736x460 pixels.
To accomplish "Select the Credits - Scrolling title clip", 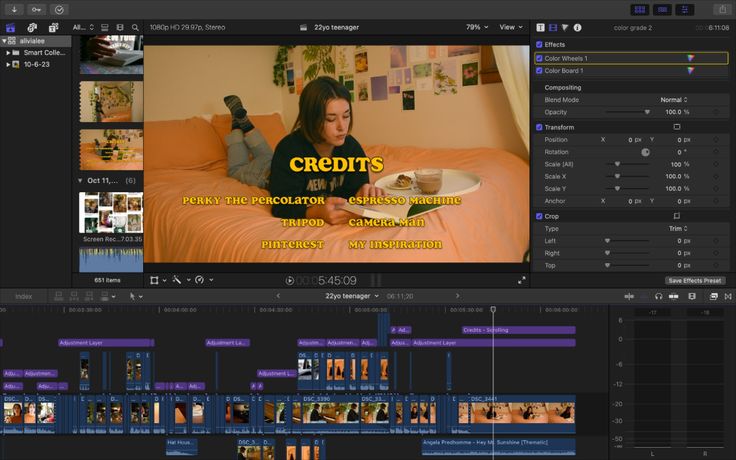I will 519,330.
